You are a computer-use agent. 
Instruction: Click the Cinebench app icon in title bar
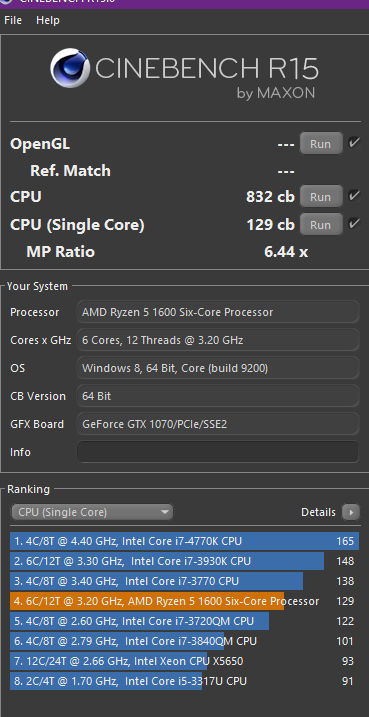click(x=6, y=1)
